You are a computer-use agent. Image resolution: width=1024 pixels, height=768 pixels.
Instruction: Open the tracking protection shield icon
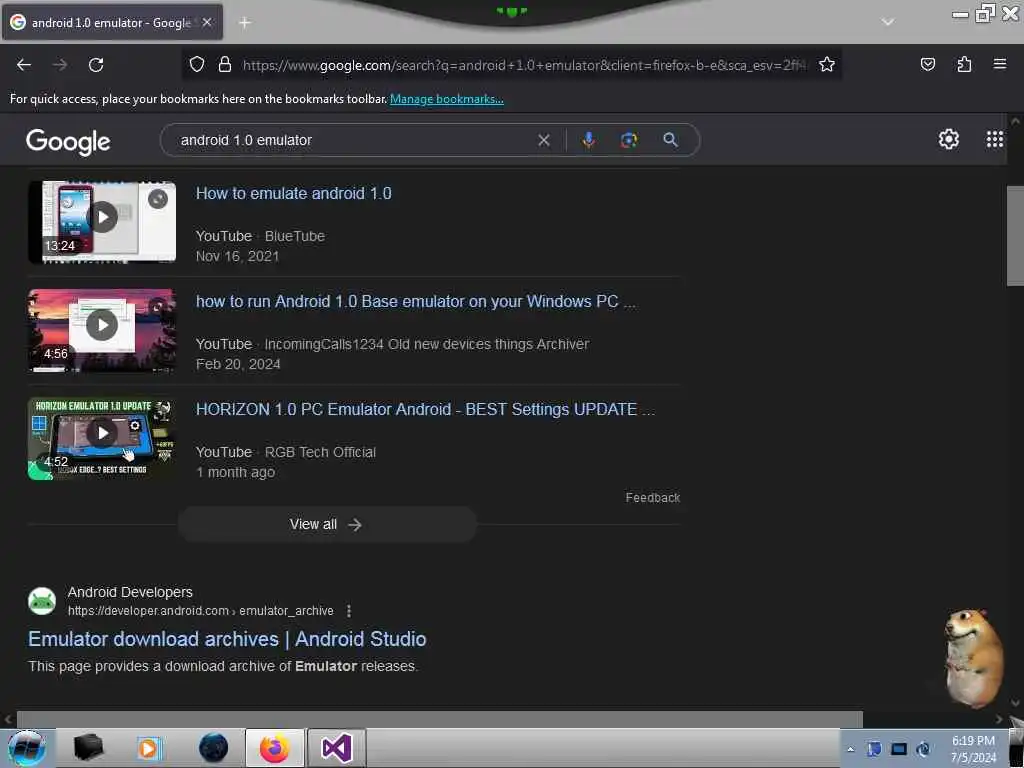[x=197, y=64]
